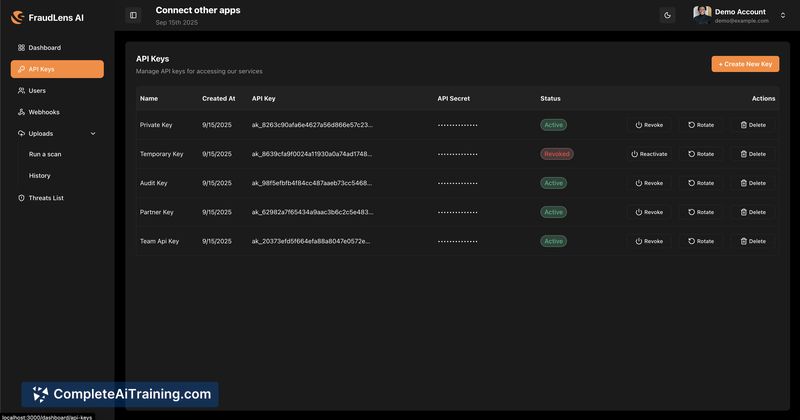The height and width of the screenshot is (420, 800).
Task: Open Run a scan
Action: (45, 154)
